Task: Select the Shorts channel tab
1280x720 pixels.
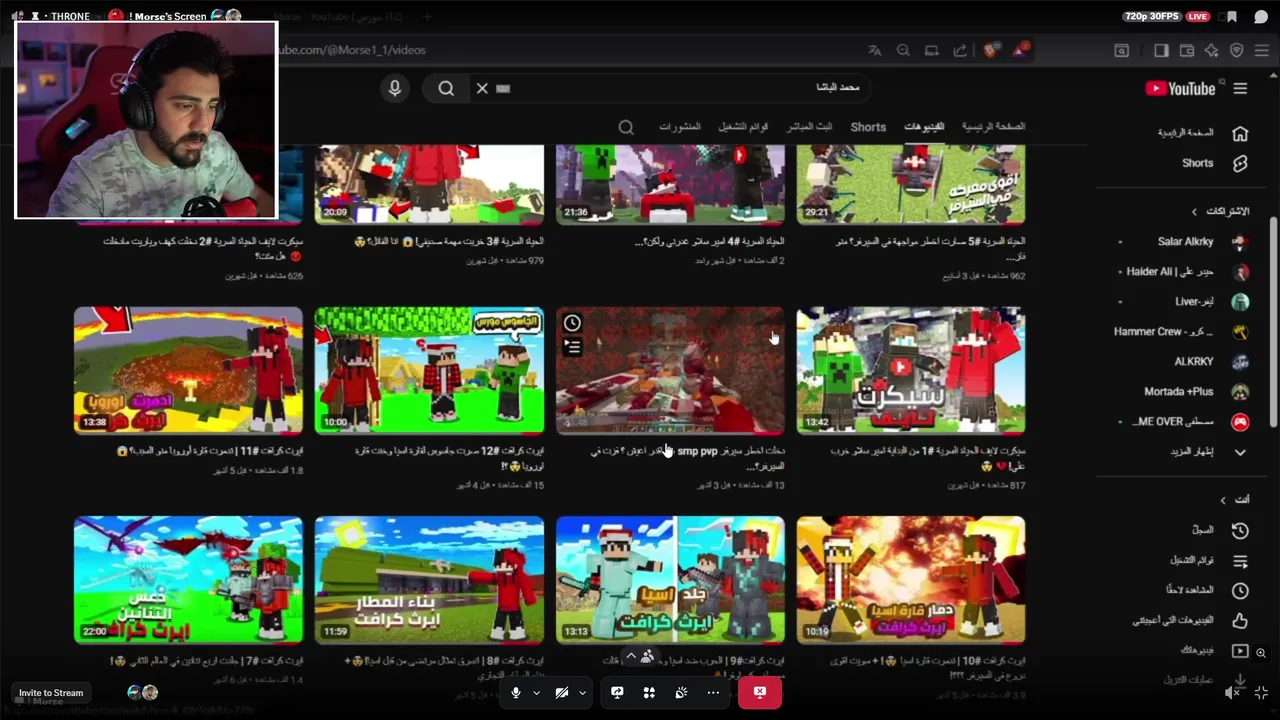Action: coord(868,127)
